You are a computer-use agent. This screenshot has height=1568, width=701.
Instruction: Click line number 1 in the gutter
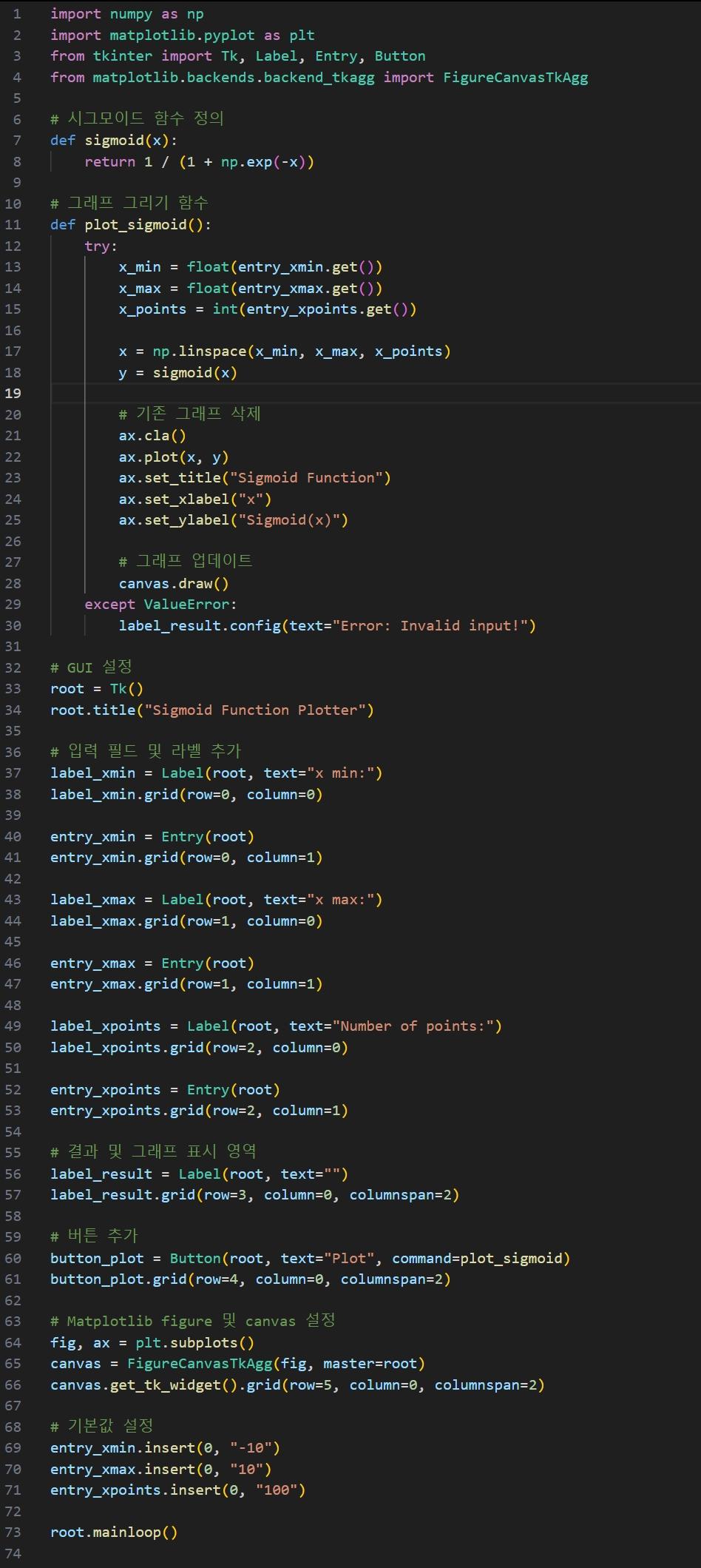[x=17, y=14]
